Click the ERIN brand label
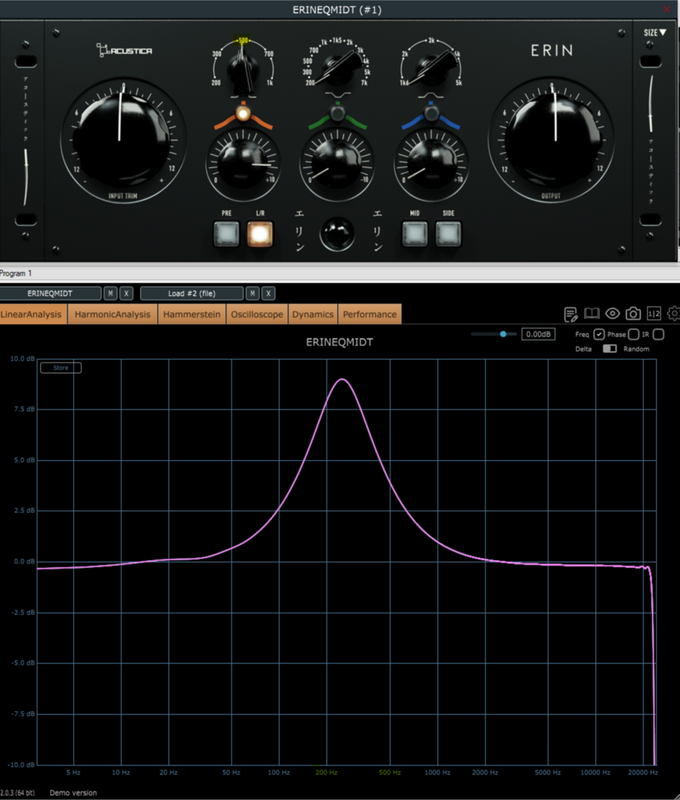This screenshot has height=800, width=680. tap(552, 50)
